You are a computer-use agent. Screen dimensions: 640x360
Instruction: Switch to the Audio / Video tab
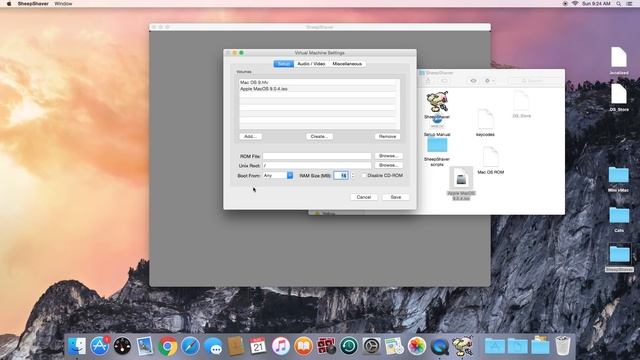(311, 64)
